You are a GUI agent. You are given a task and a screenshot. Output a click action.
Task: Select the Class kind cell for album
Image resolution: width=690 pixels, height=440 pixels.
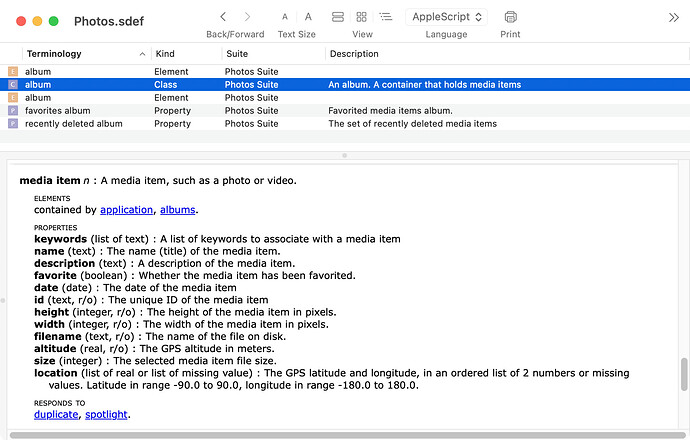[x=165, y=84]
